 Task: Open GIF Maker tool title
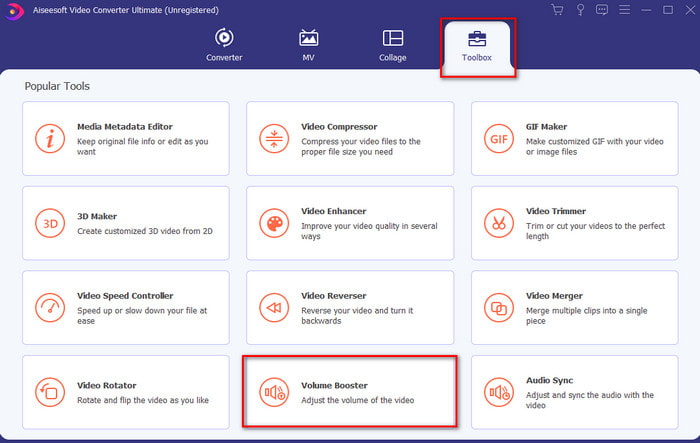(x=546, y=127)
